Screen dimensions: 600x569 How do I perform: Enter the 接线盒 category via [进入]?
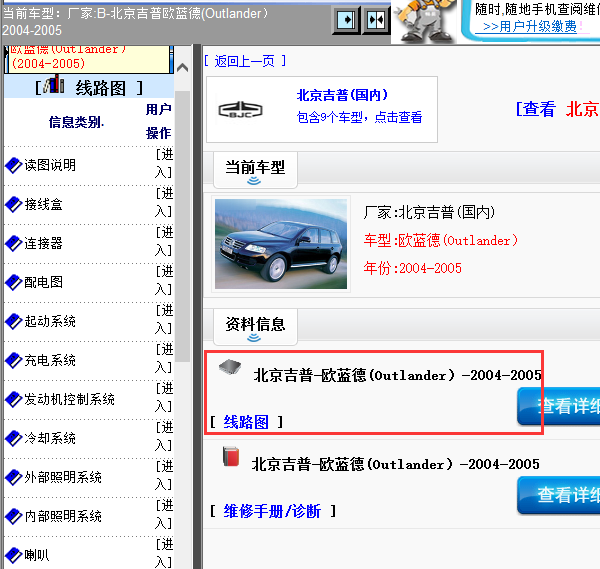pyautogui.click(x=164, y=203)
